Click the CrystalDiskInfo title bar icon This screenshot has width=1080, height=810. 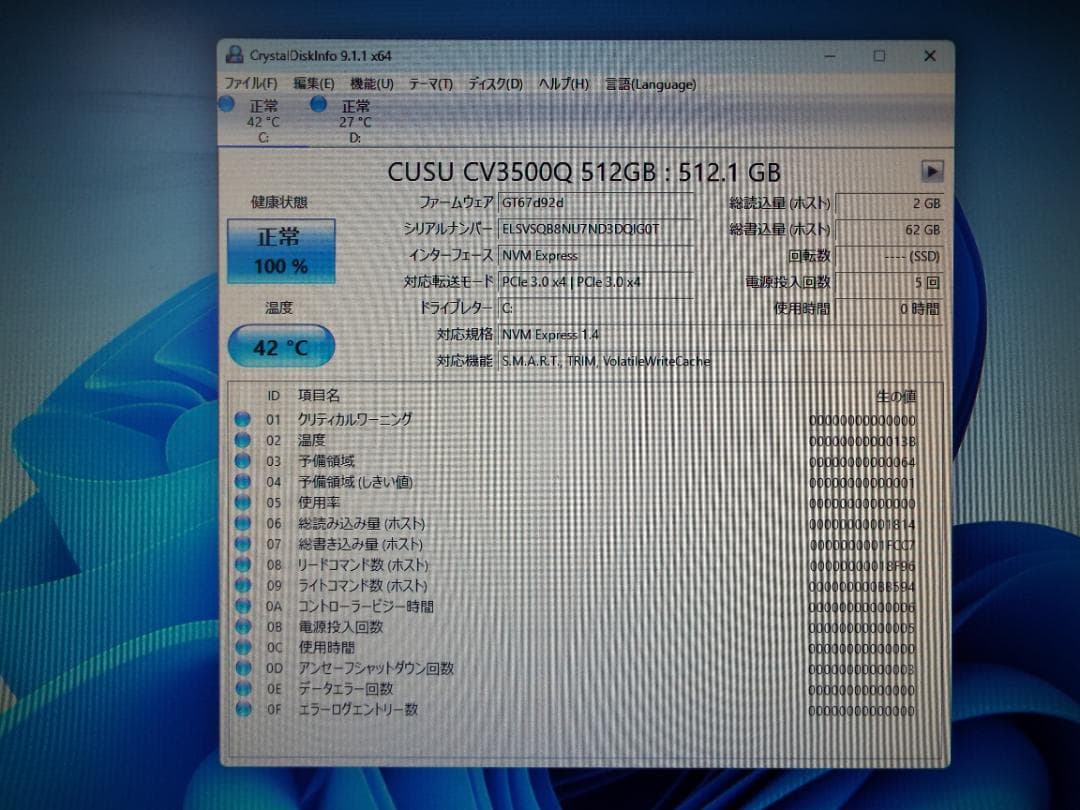pyautogui.click(x=233, y=56)
